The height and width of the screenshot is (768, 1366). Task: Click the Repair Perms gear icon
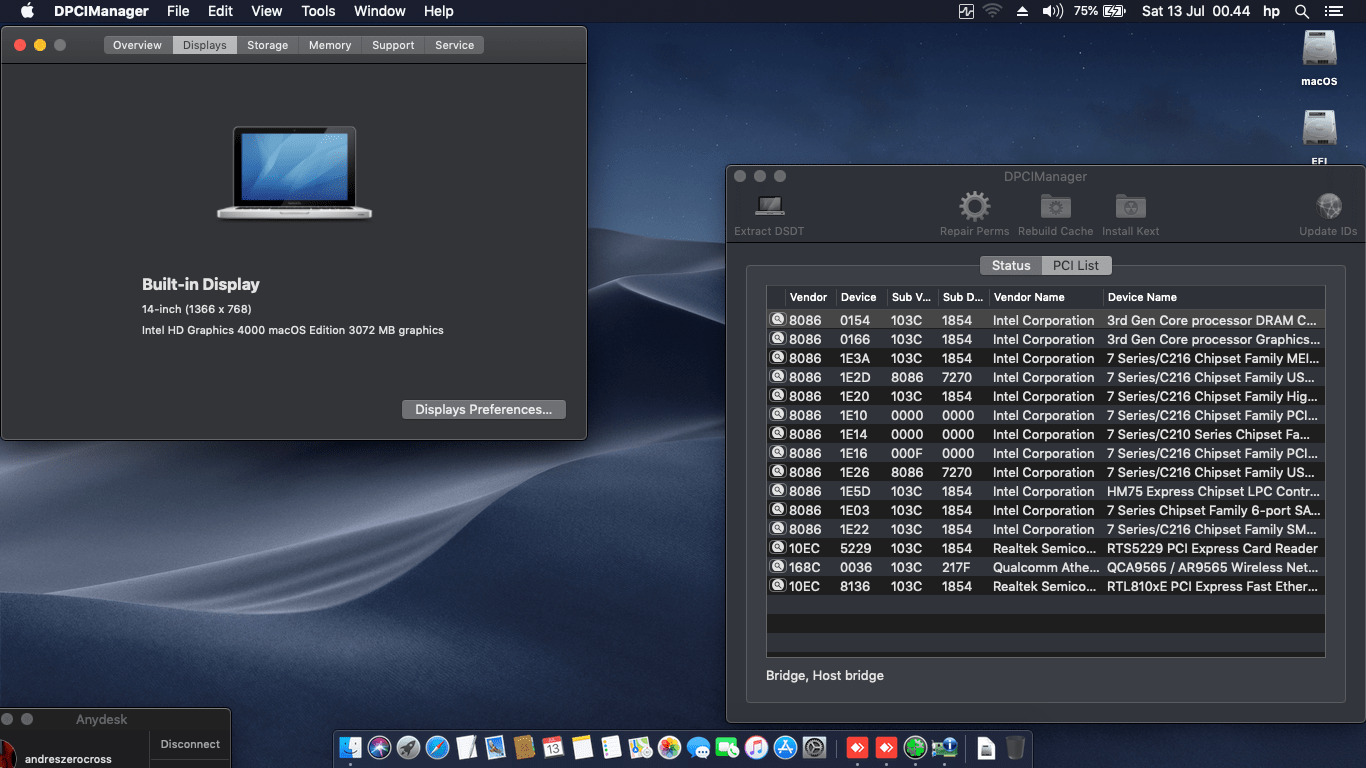[975, 207]
